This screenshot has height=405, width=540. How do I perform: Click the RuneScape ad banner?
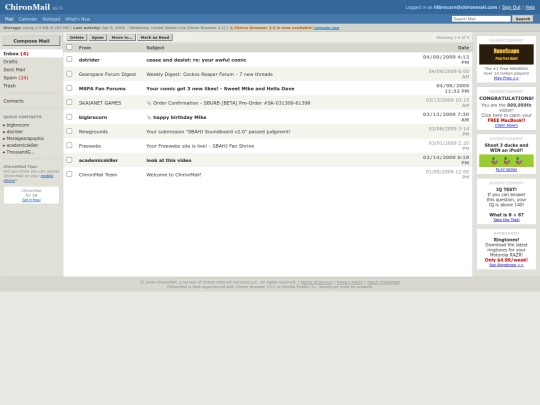[506, 54]
